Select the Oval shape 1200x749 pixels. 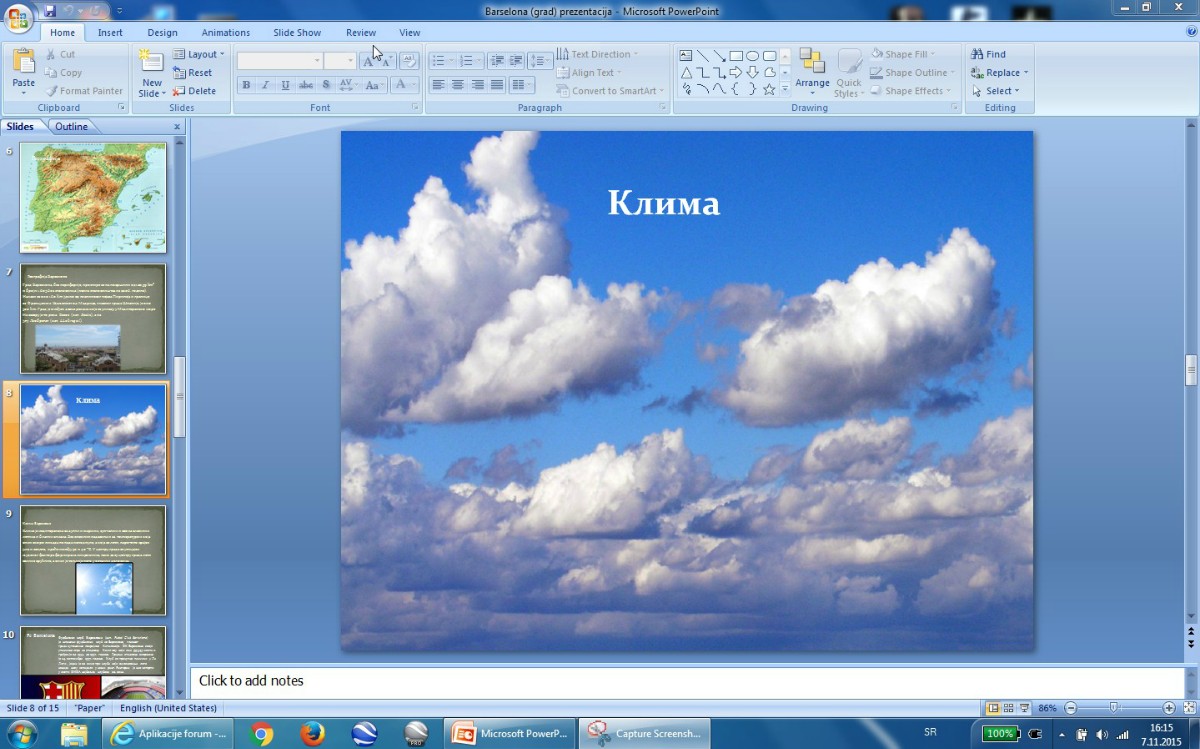[x=753, y=56]
